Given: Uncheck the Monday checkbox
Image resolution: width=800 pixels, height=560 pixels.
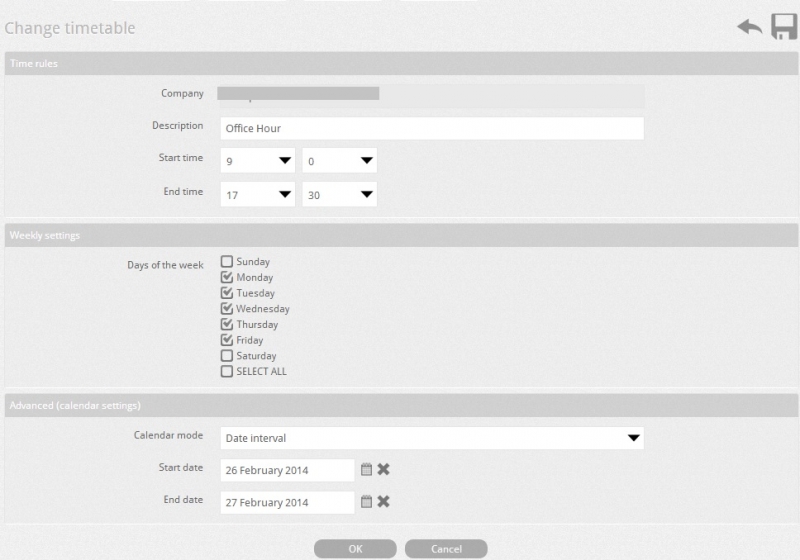Looking at the screenshot, I should [x=227, y=277].
